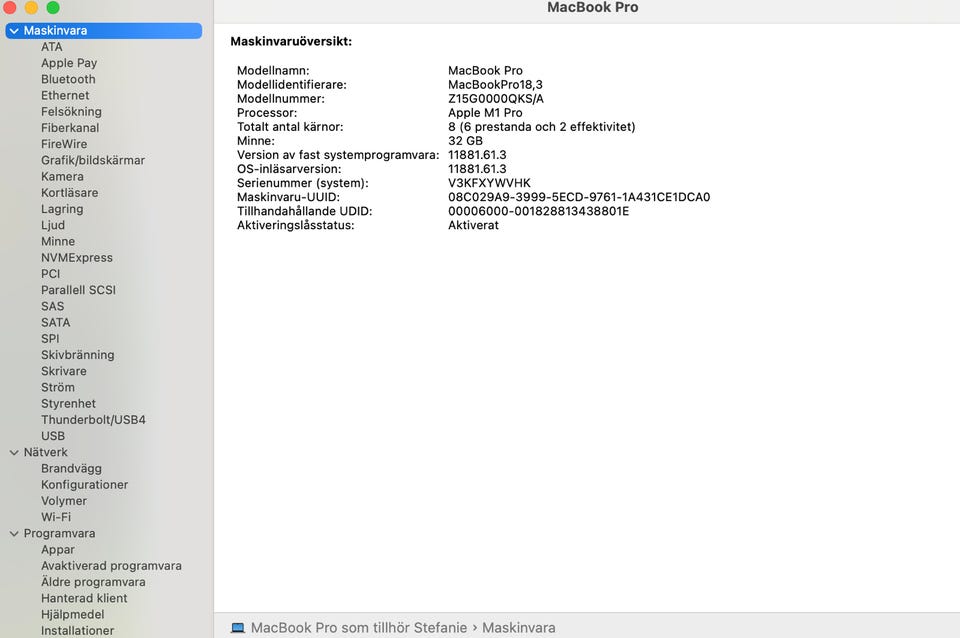Select Lagring in the sidebar
This screenshot has width=960, height=638.
[62, 209]
